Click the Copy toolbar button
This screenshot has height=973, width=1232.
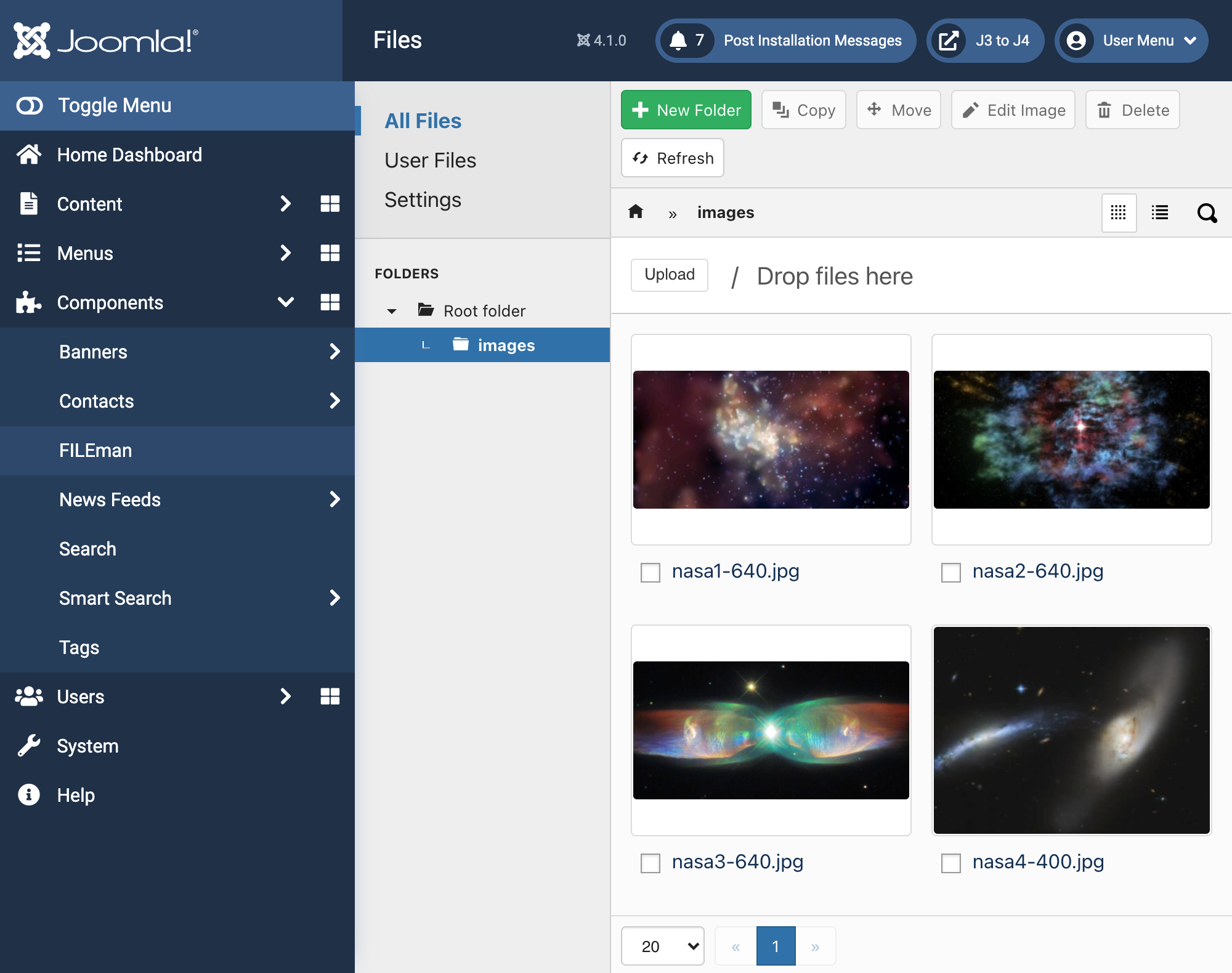pyautogui.click(x=804, y=110)
